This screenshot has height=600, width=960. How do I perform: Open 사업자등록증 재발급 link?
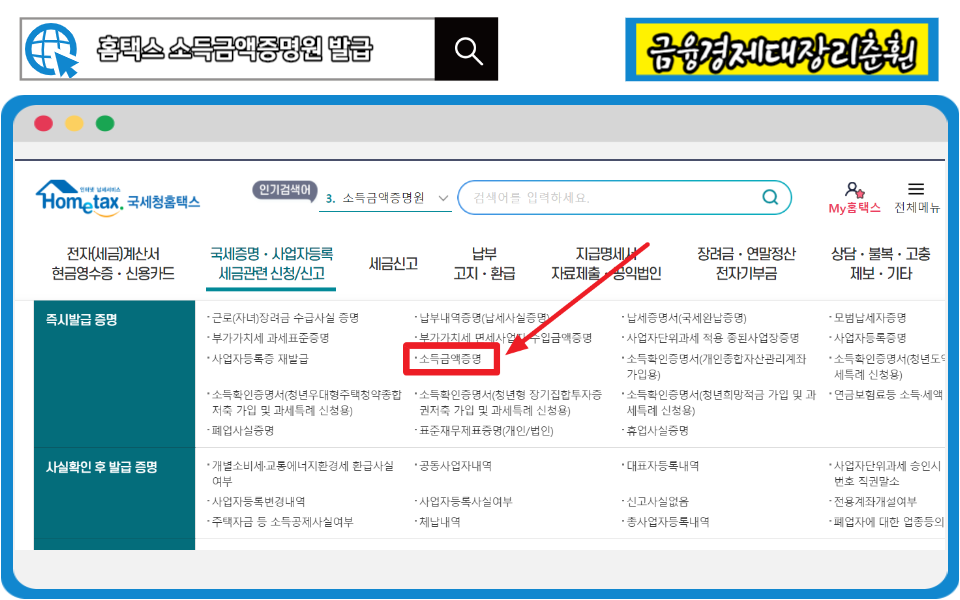click(x=260, y=359)
